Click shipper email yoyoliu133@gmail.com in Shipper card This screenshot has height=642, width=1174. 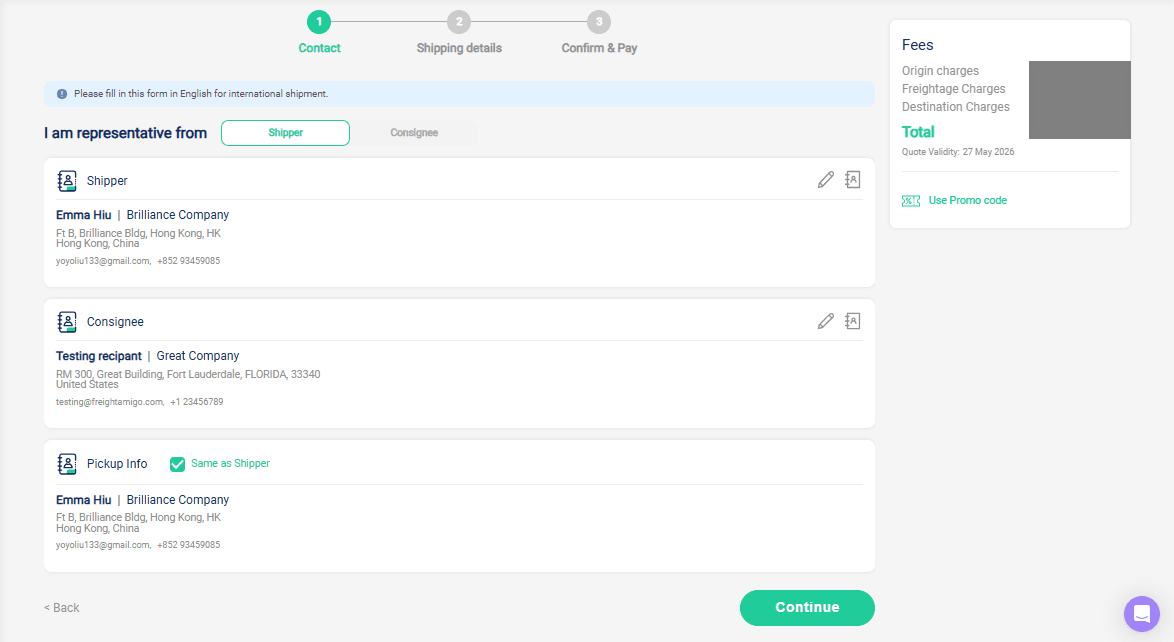tap(103, 261)
